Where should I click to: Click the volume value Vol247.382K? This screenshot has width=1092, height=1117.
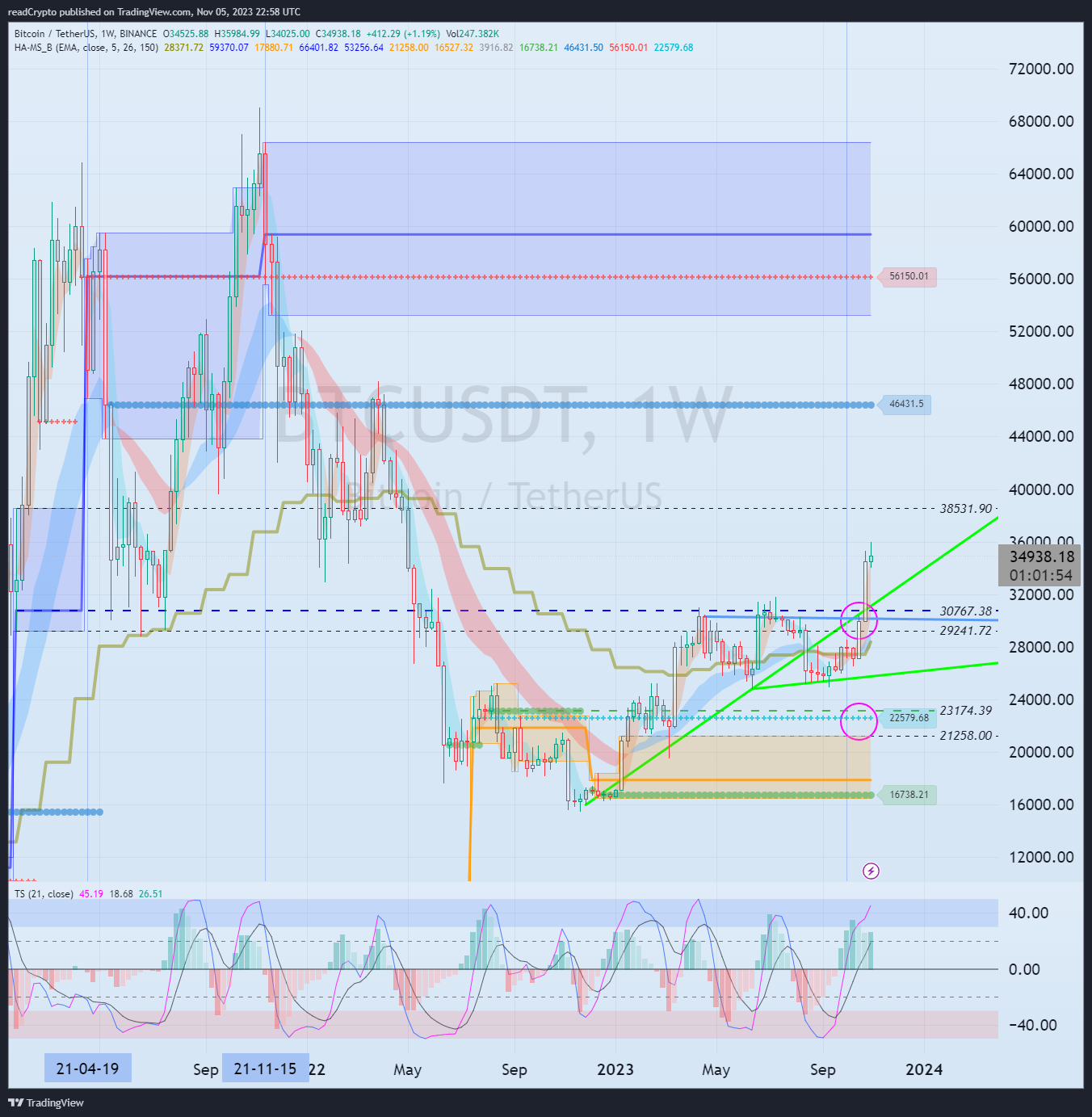tap(472, 34)
